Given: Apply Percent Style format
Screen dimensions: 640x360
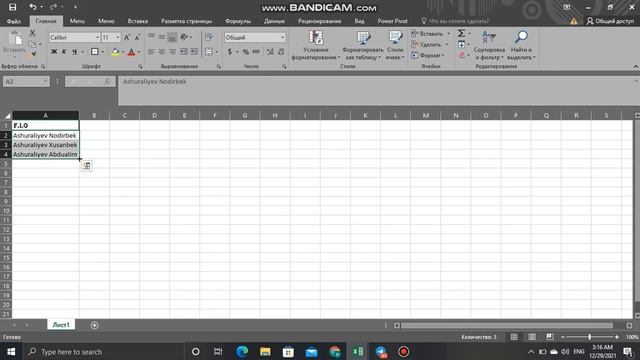Looking at the screenshot, I should click(246, 52).
